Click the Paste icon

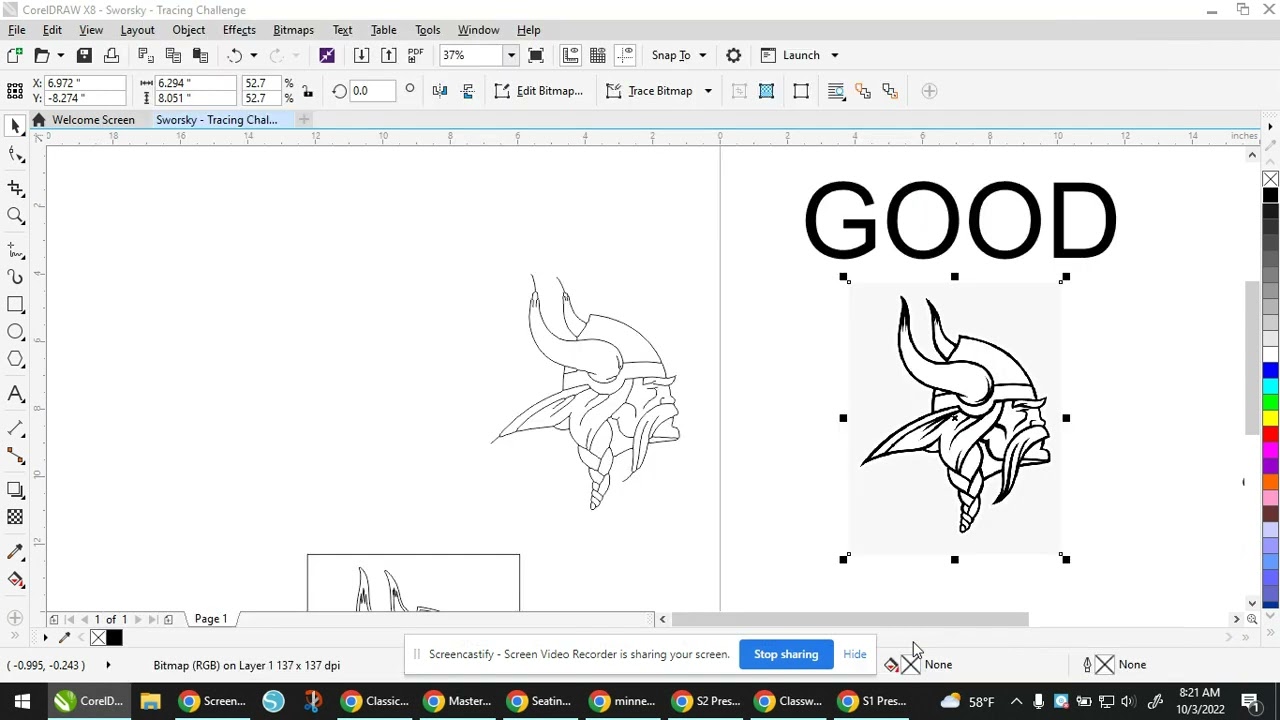pyautogui.click(x=200, y=55)
